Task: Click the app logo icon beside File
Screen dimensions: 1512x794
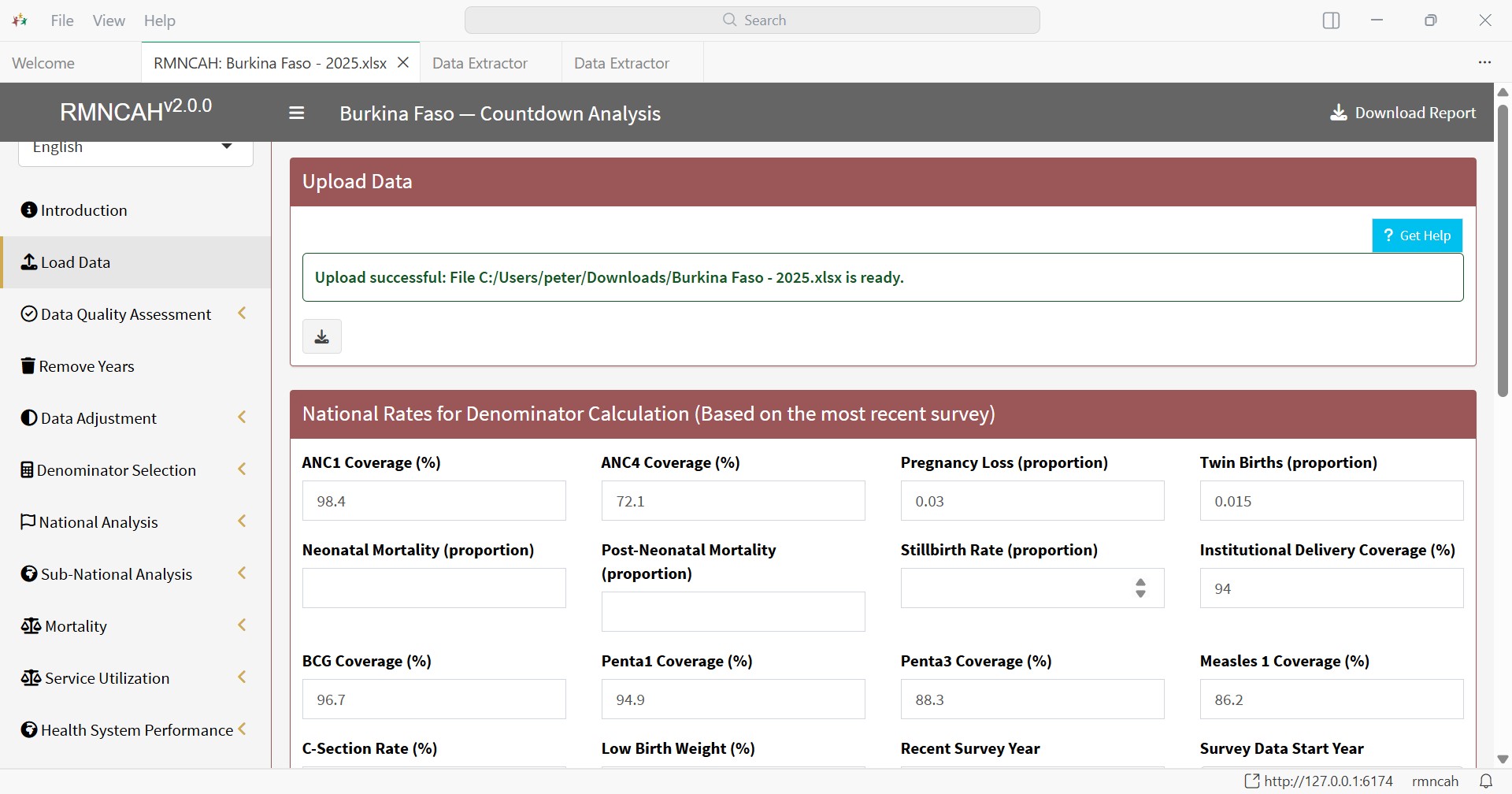Action: 20,20
